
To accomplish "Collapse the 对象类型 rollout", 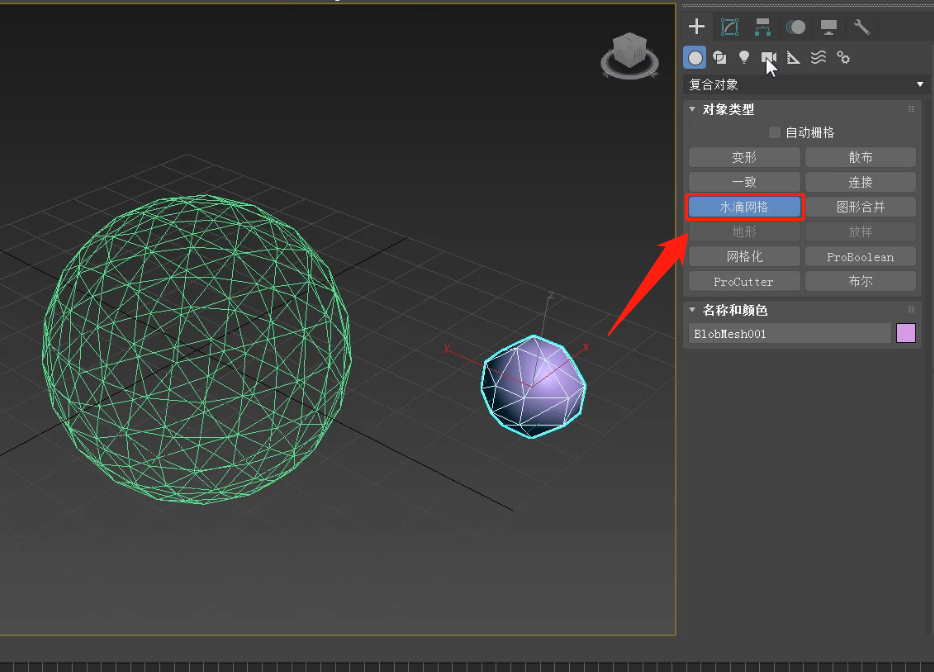I will click(x=692, y=109).
